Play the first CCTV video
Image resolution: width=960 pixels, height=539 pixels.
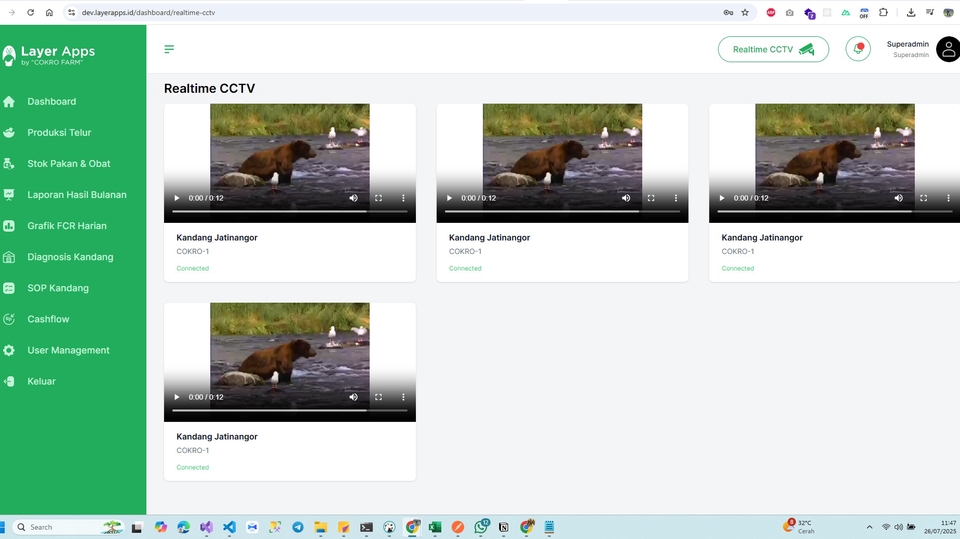(178, 198)
